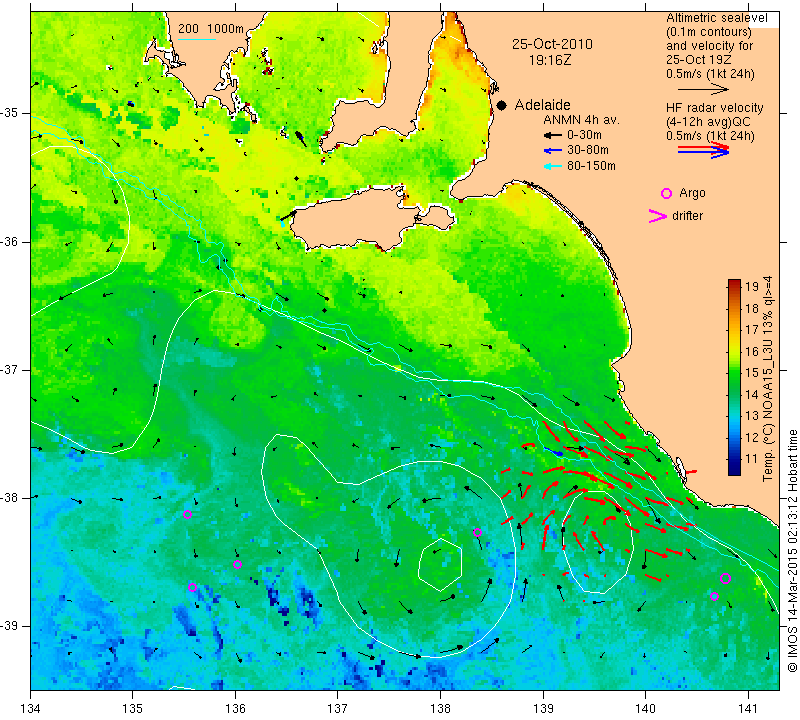Click the cyan line under 200 1000m
This screenshot has height=720, width=800.
click(x=197, y=39)
